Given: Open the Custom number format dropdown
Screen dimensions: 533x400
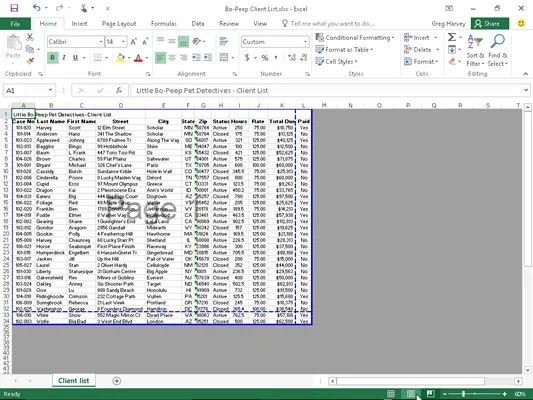Looking at the screenshot, I should [x=305, y=42].
